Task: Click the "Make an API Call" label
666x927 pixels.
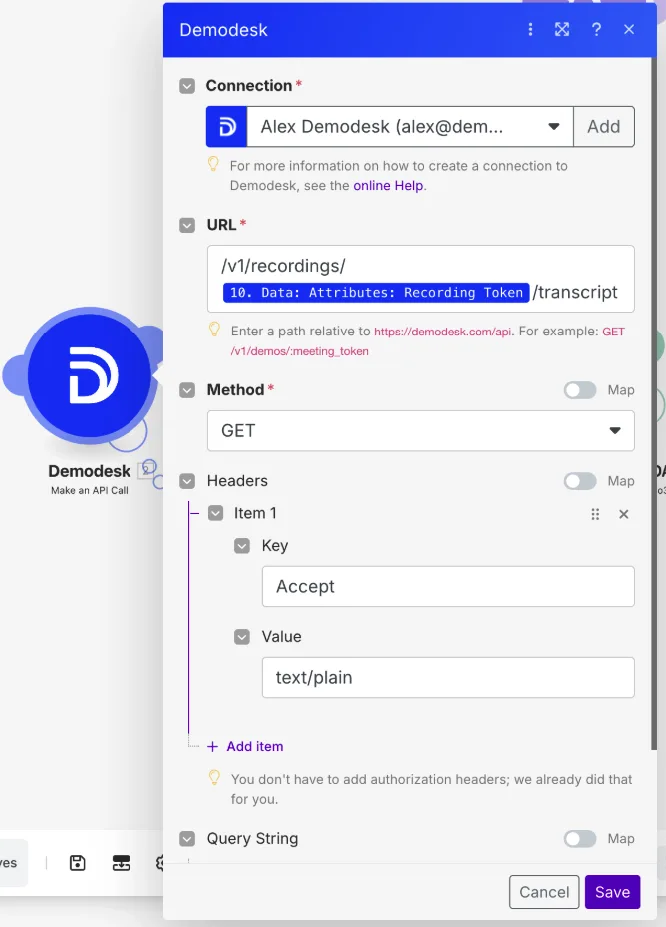Action: tap(89, 491)
